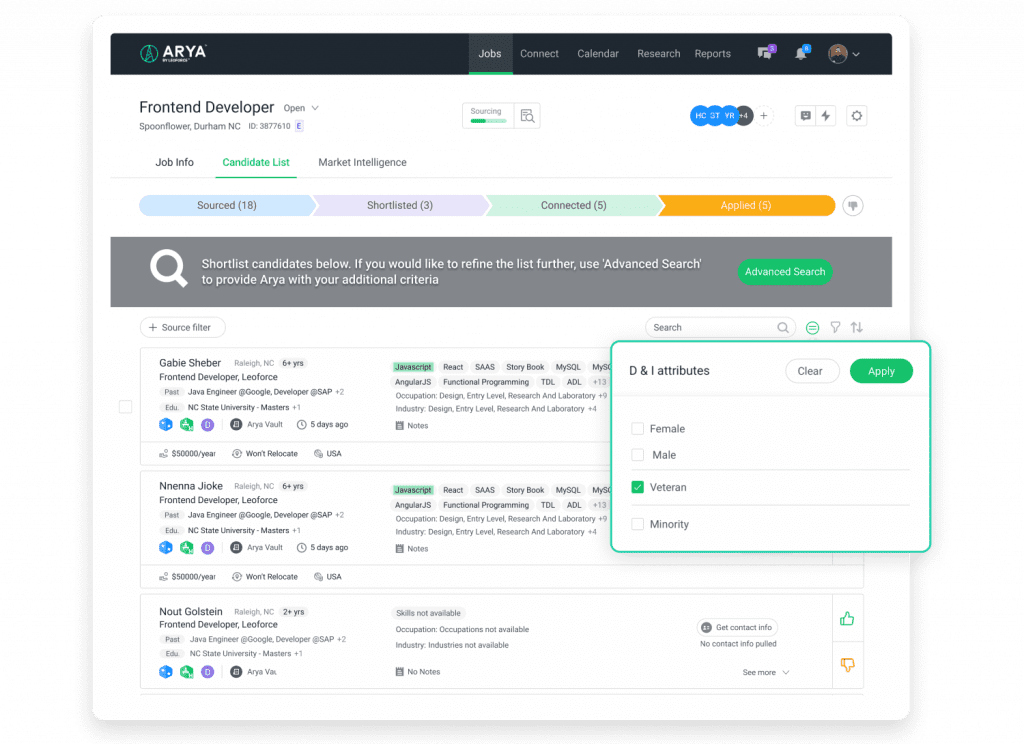
Task: Open the Jobs menu
Action: click(490, 54)
